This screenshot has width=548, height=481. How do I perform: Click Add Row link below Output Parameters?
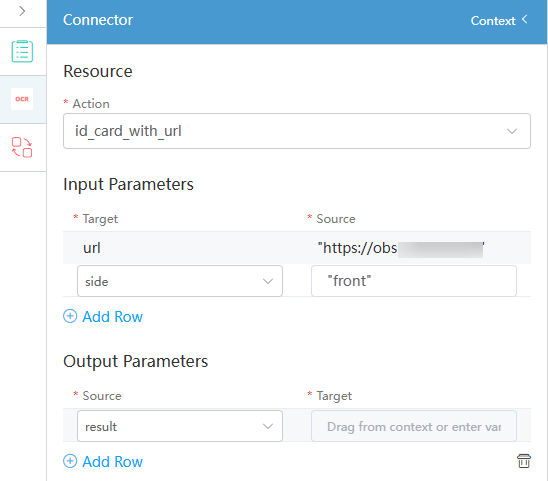(x=112, y=462)
